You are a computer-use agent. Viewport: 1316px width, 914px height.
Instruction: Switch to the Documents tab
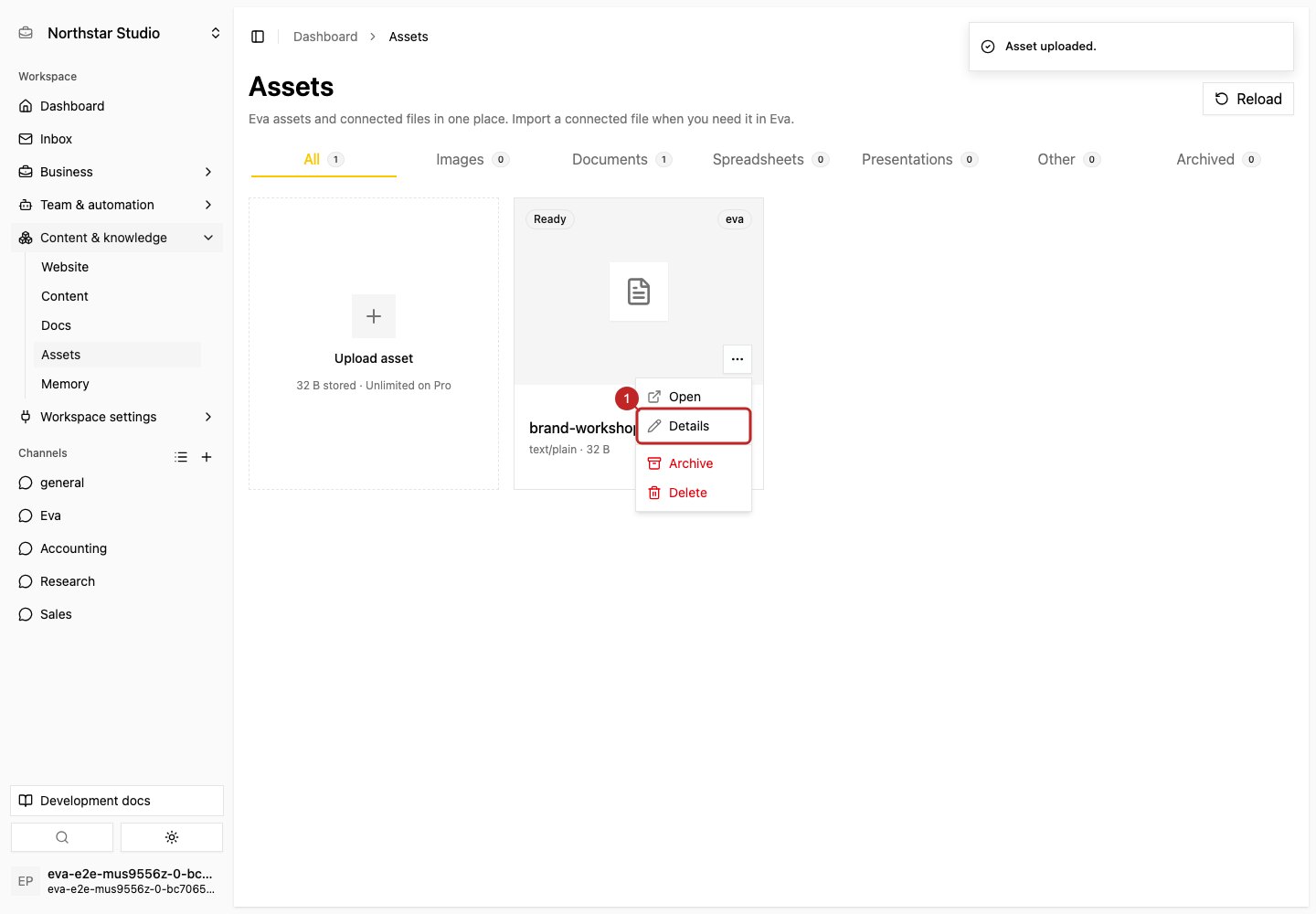[x=621, y=159]
